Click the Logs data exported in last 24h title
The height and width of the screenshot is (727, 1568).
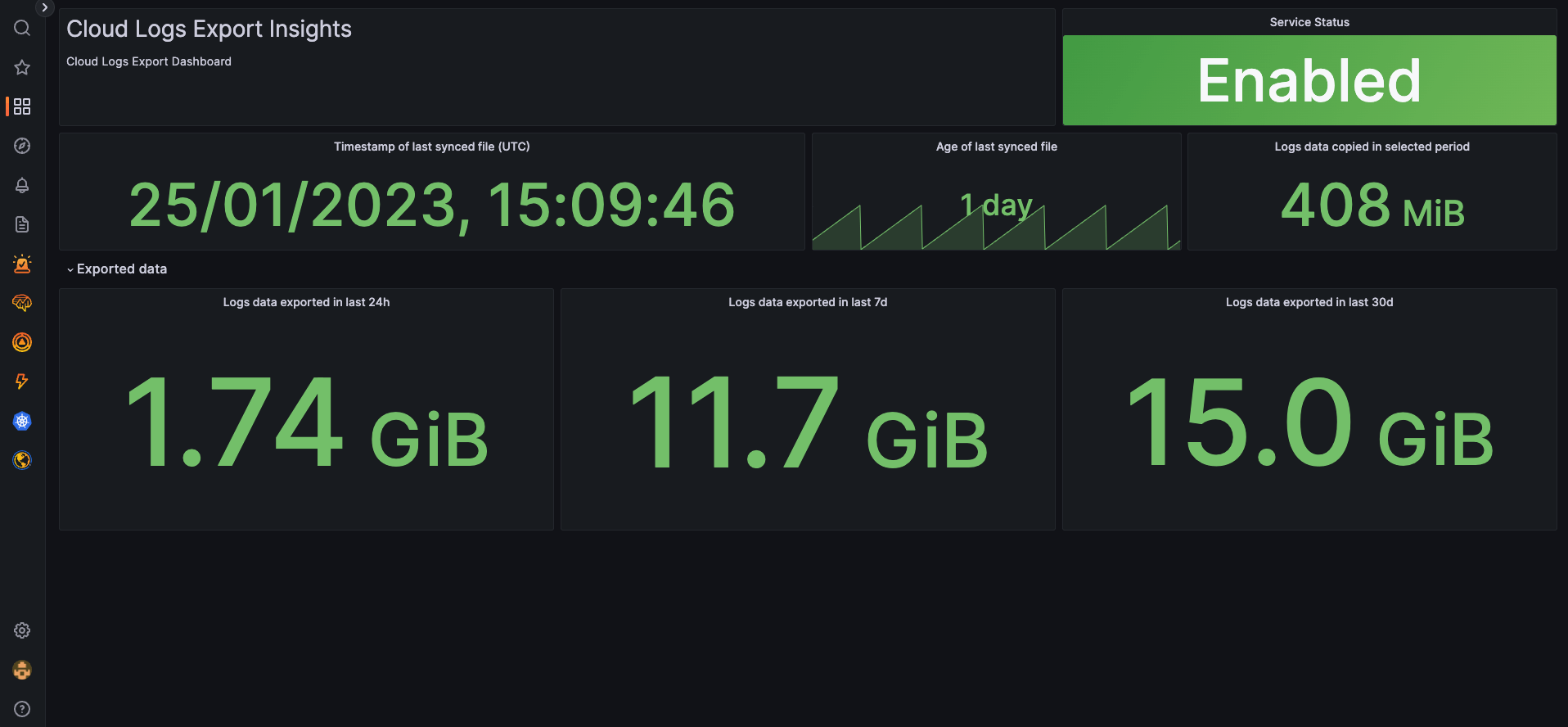coord(306,302)
